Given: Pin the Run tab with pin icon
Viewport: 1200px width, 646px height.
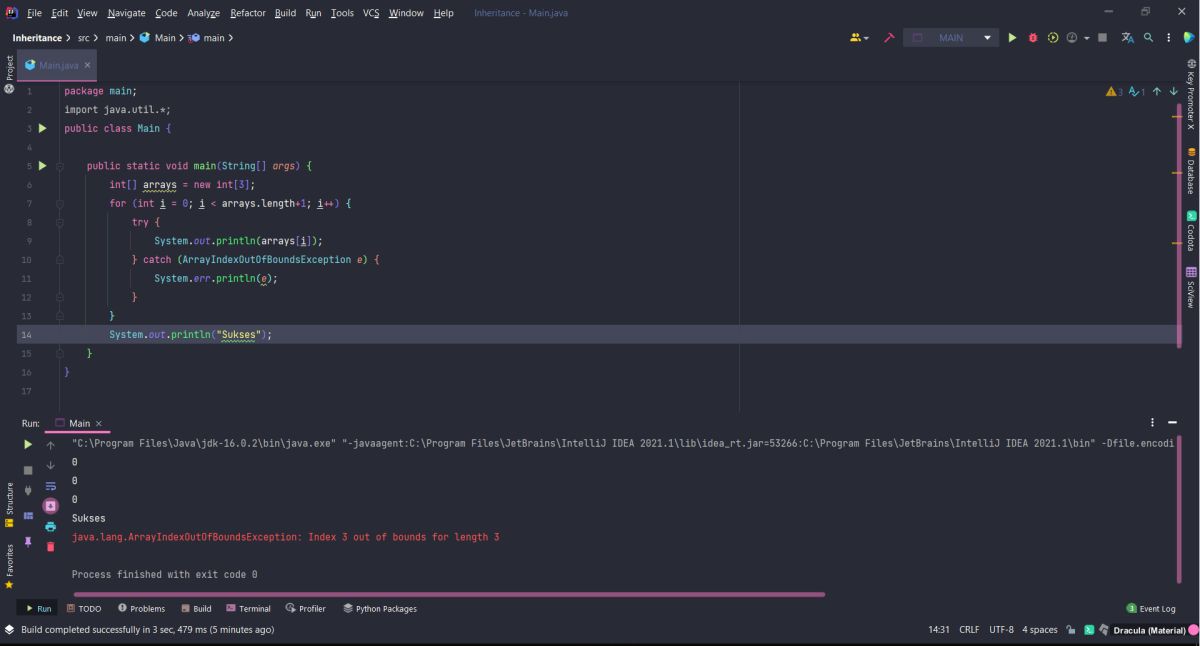Looking at the screenshot, I should point(28,541).
